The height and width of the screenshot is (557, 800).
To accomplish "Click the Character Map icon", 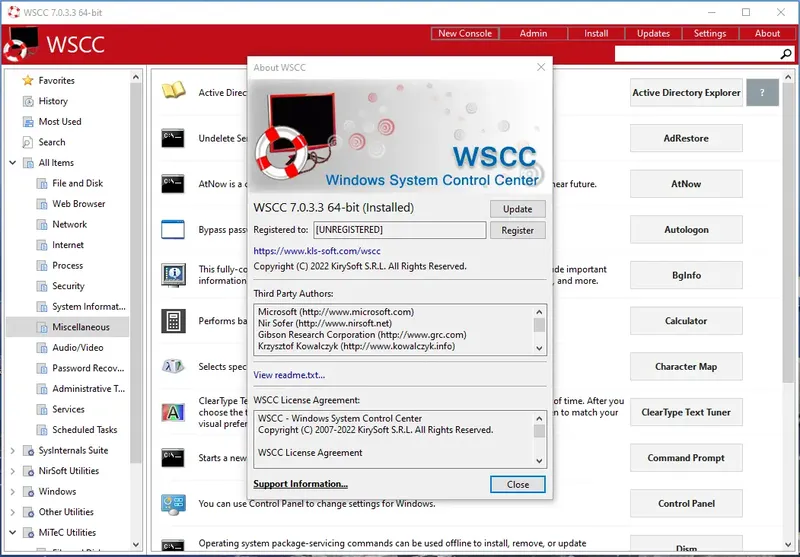I will tap(173, 366).
